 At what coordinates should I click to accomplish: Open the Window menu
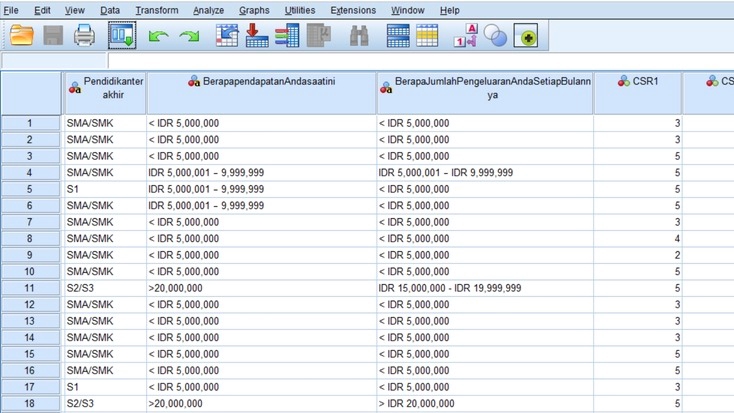pyautogui.click(x=408, y=10)
